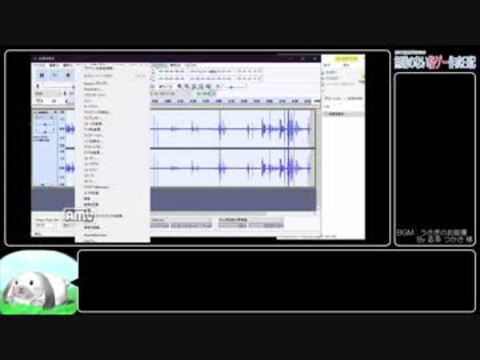The height and width of the screenshot is (360, 480).
Task: Click the Pause transport button
Action: point(42,75)
